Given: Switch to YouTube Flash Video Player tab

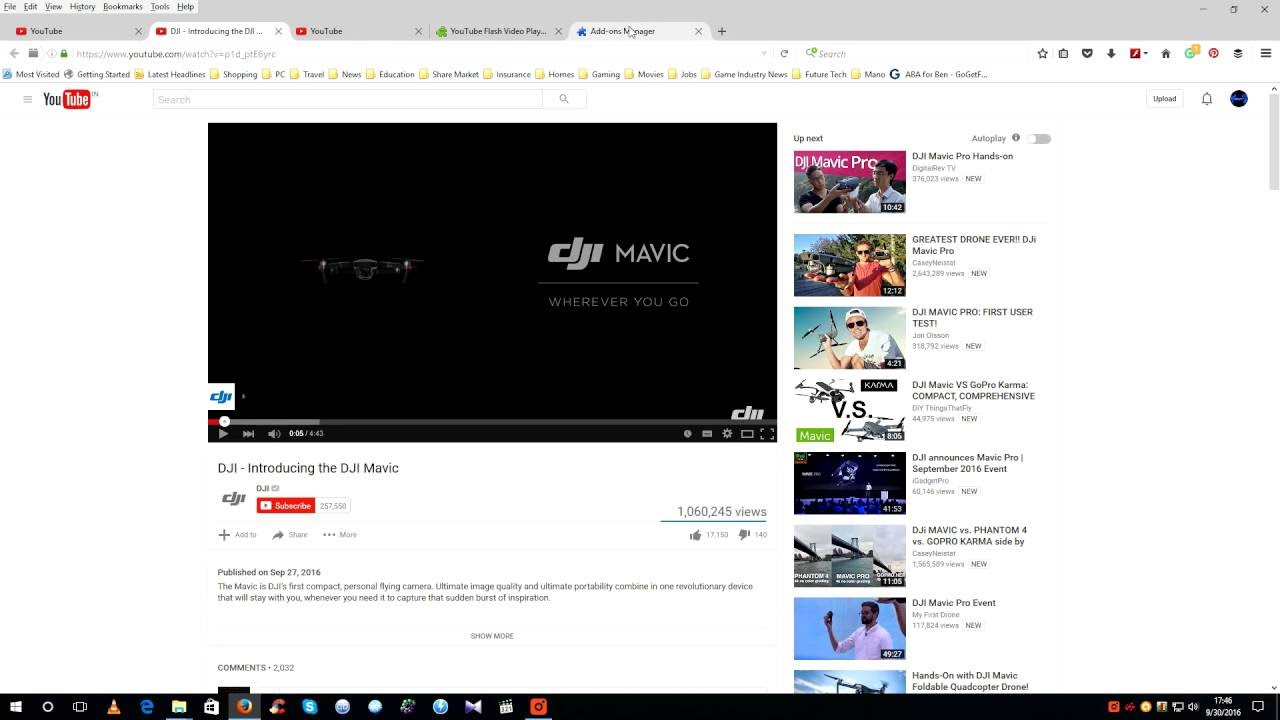Looking at the screenshot, I should (497, 31).
